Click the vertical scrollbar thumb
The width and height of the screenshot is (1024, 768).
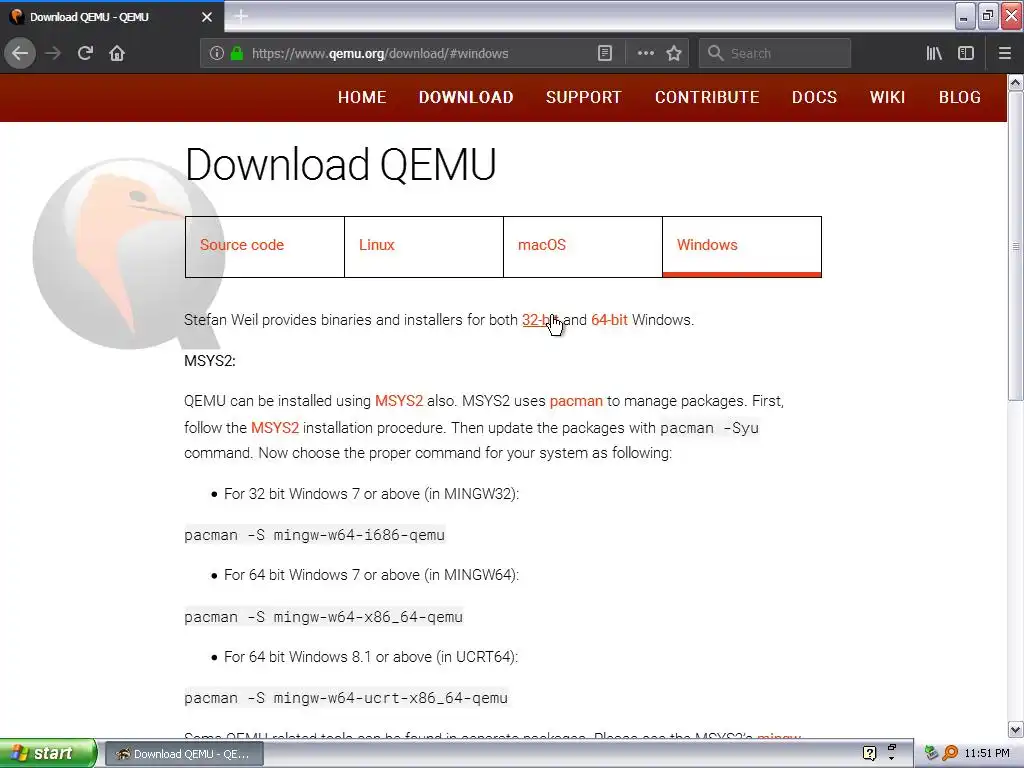1016,246
